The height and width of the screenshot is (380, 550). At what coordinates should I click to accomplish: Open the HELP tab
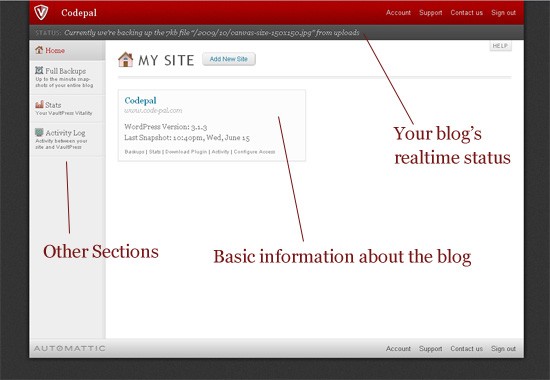pos(500,46)
